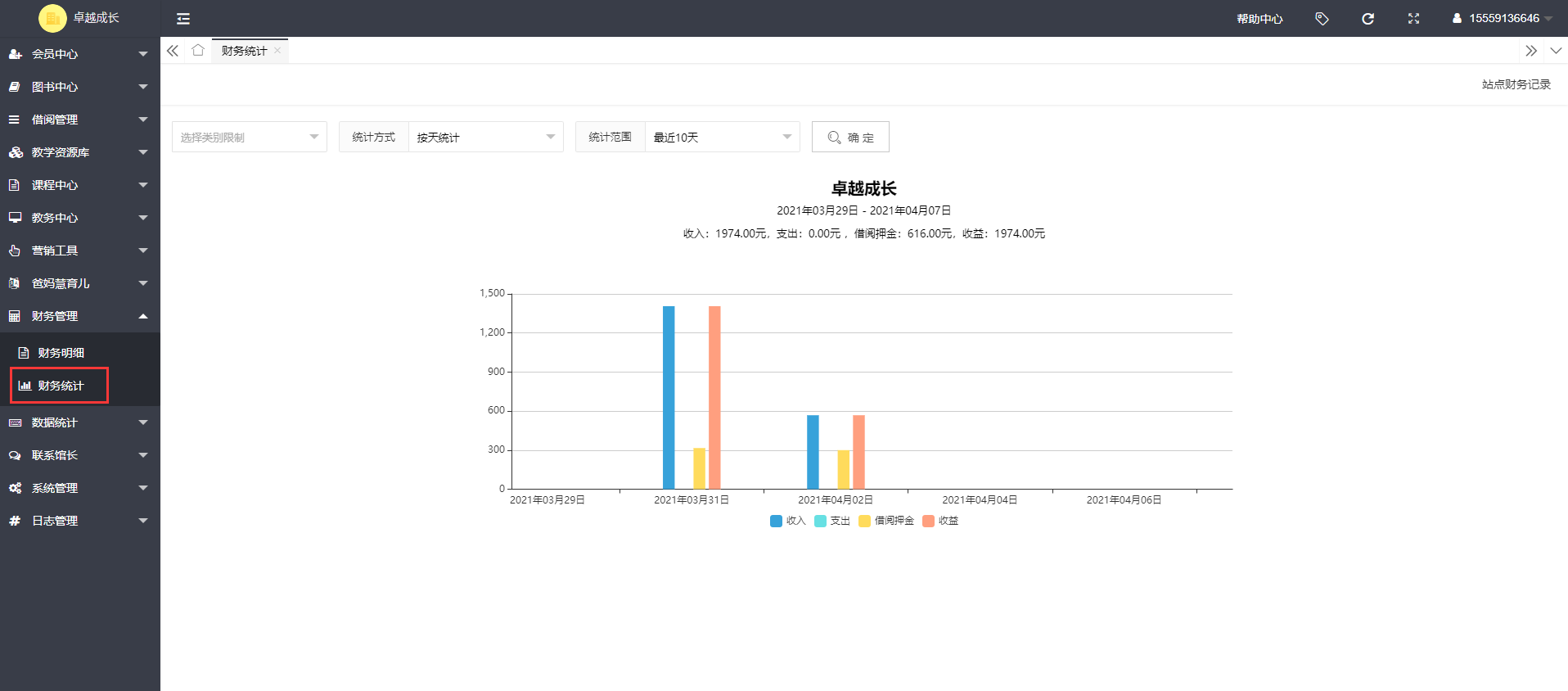Open the 按天统计 dropdown

485,137
